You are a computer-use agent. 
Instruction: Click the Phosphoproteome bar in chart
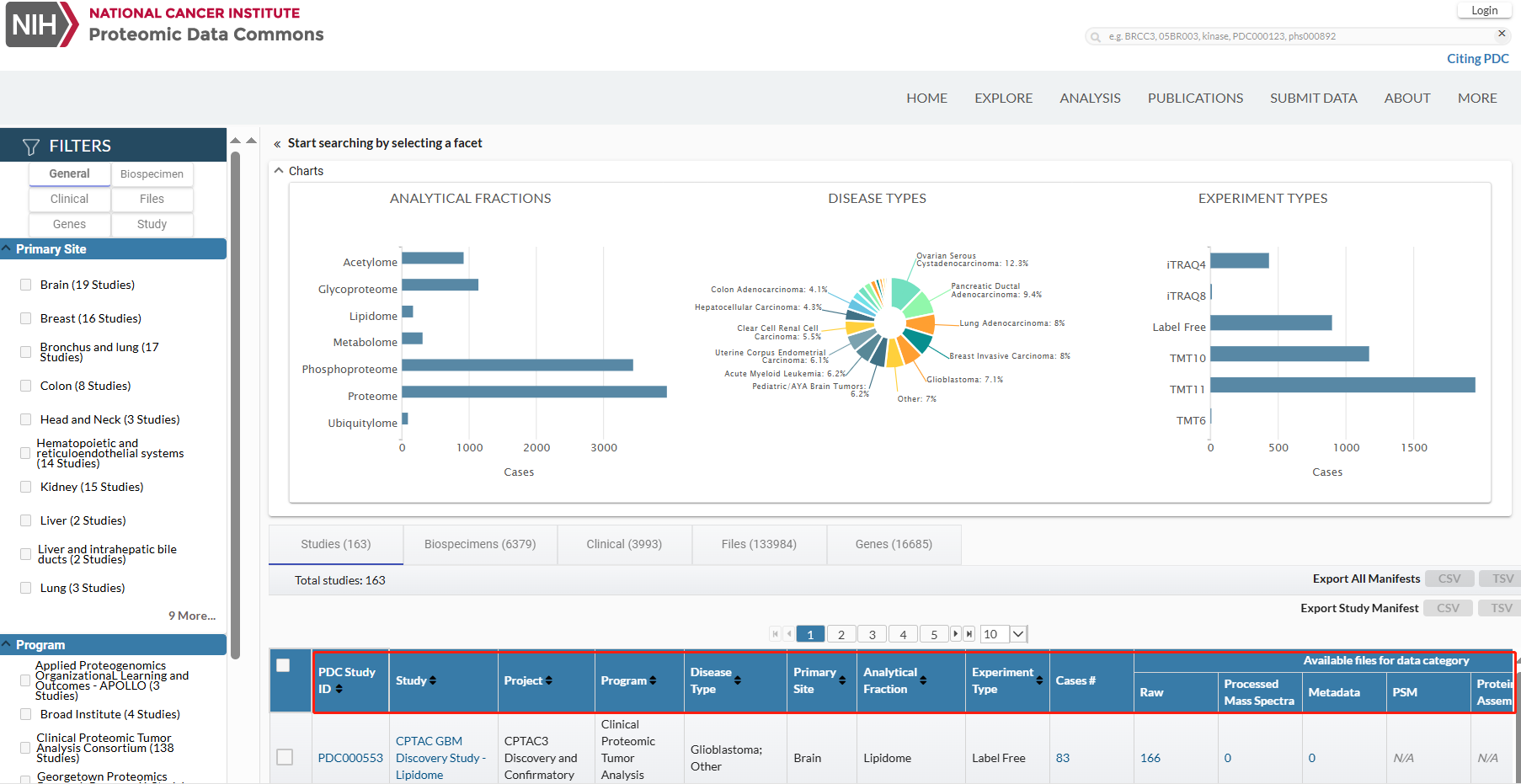coord(517,365)
